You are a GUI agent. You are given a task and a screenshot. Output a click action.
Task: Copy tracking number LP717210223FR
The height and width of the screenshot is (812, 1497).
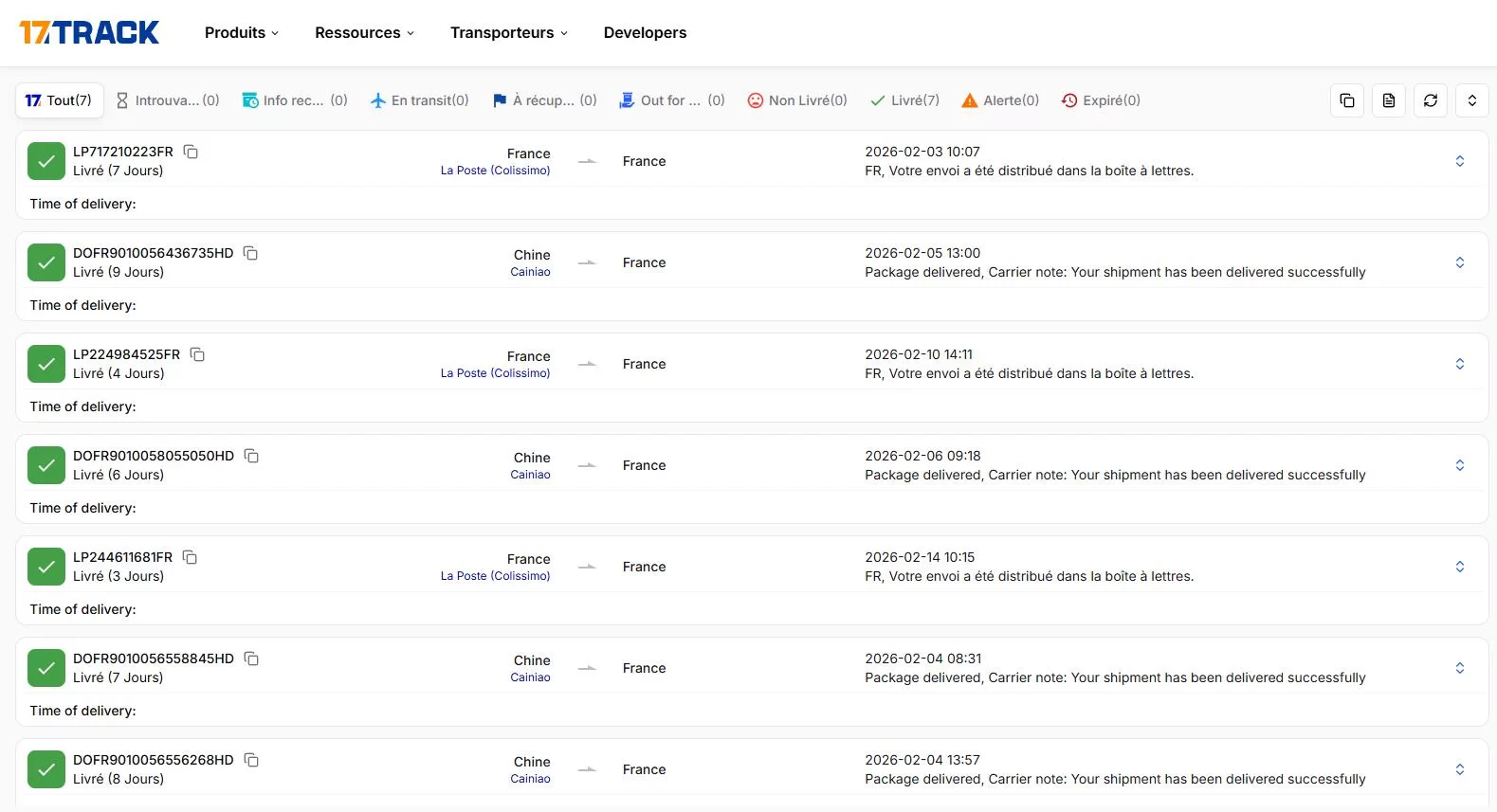click(191, 152)
